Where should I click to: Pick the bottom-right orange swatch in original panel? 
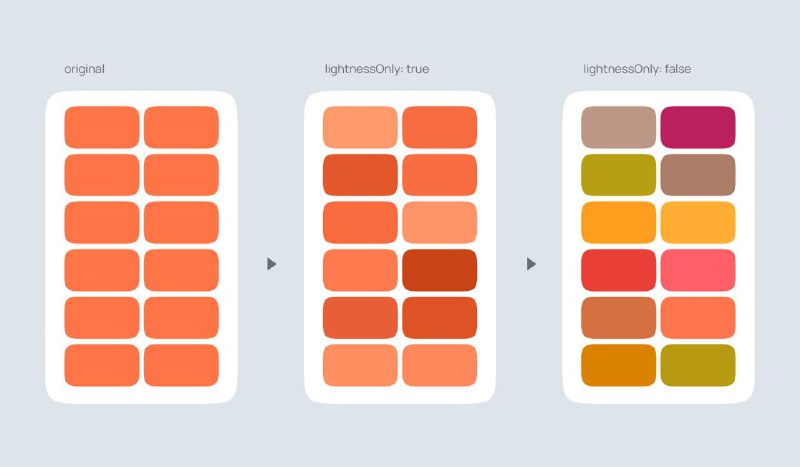181,365
